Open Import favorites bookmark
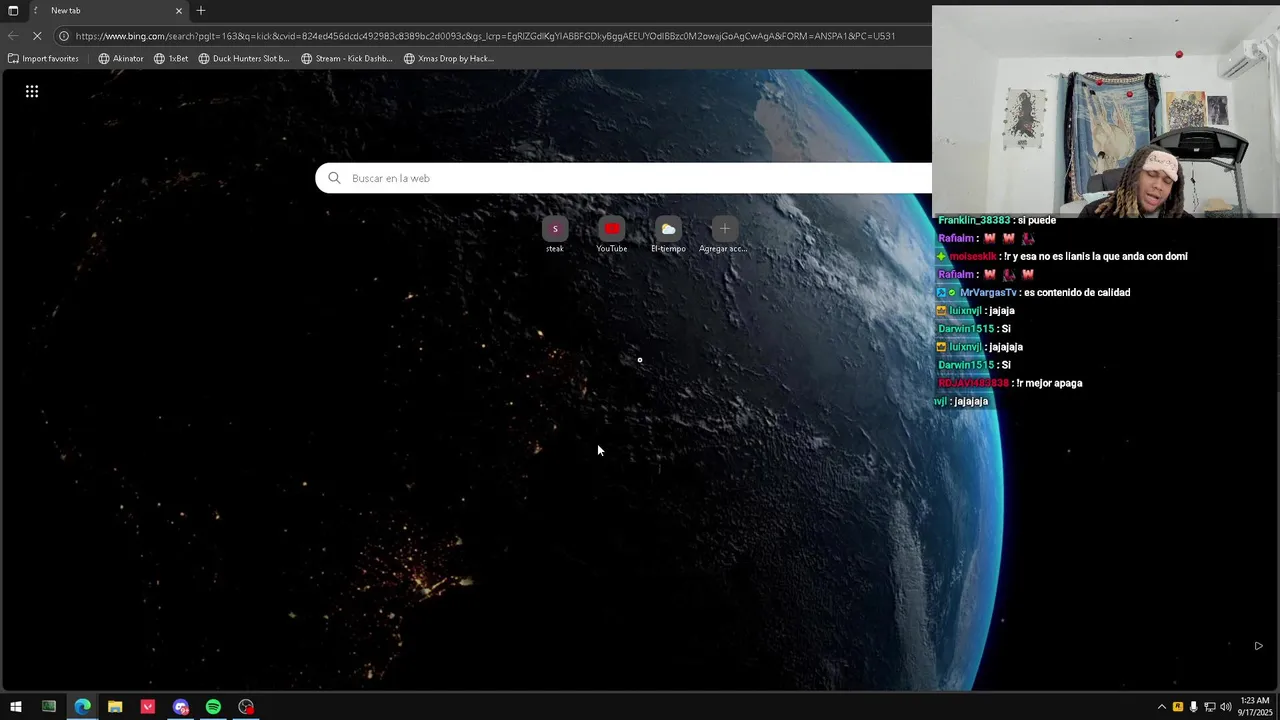The image size is (1280, 720). [43, 58]
